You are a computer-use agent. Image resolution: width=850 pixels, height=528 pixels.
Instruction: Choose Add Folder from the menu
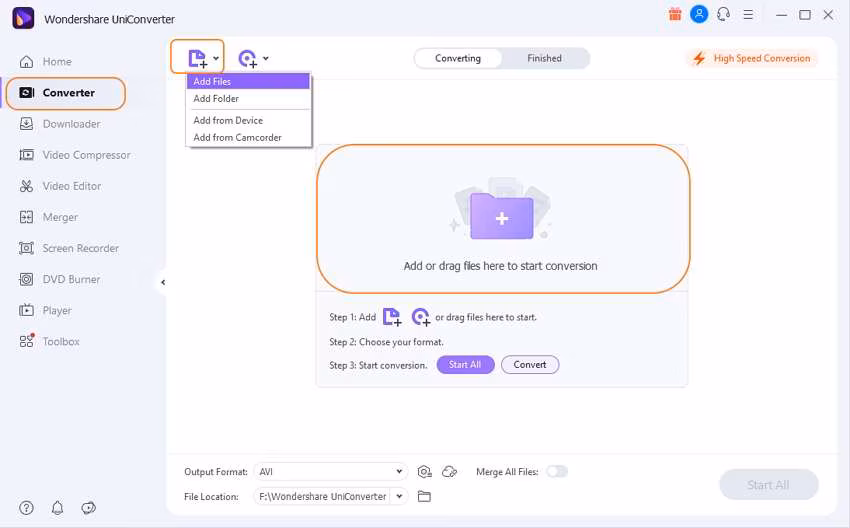point(248,99)
